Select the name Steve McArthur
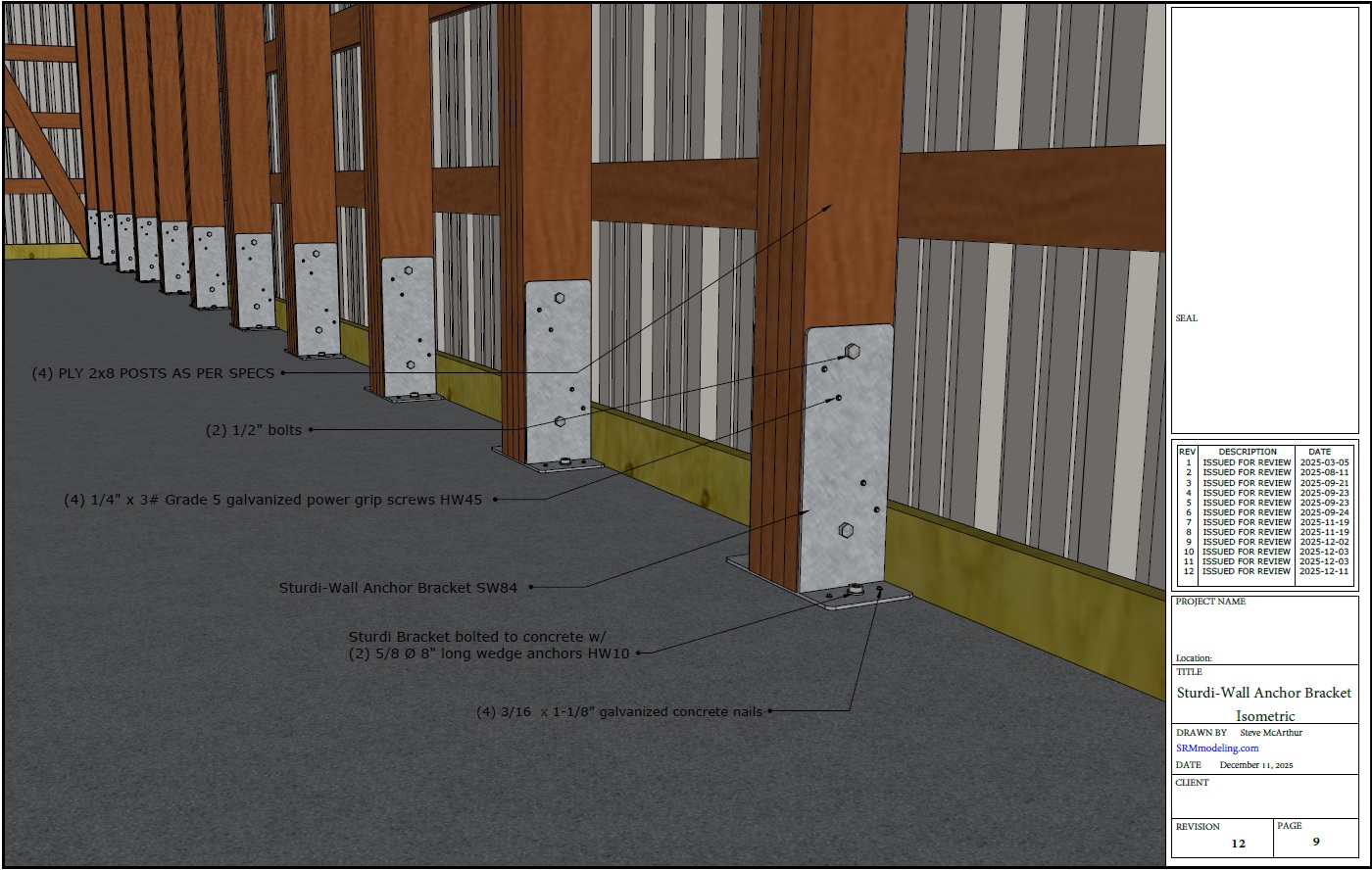Viewport: 1372px width, 870px height. (1271, 733)
